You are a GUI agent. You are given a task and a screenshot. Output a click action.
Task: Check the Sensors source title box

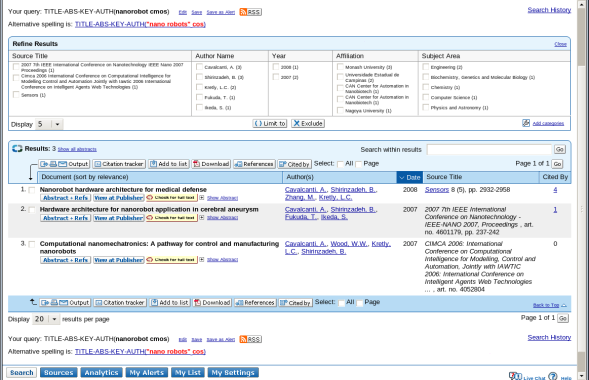click(x=16, y=95)
